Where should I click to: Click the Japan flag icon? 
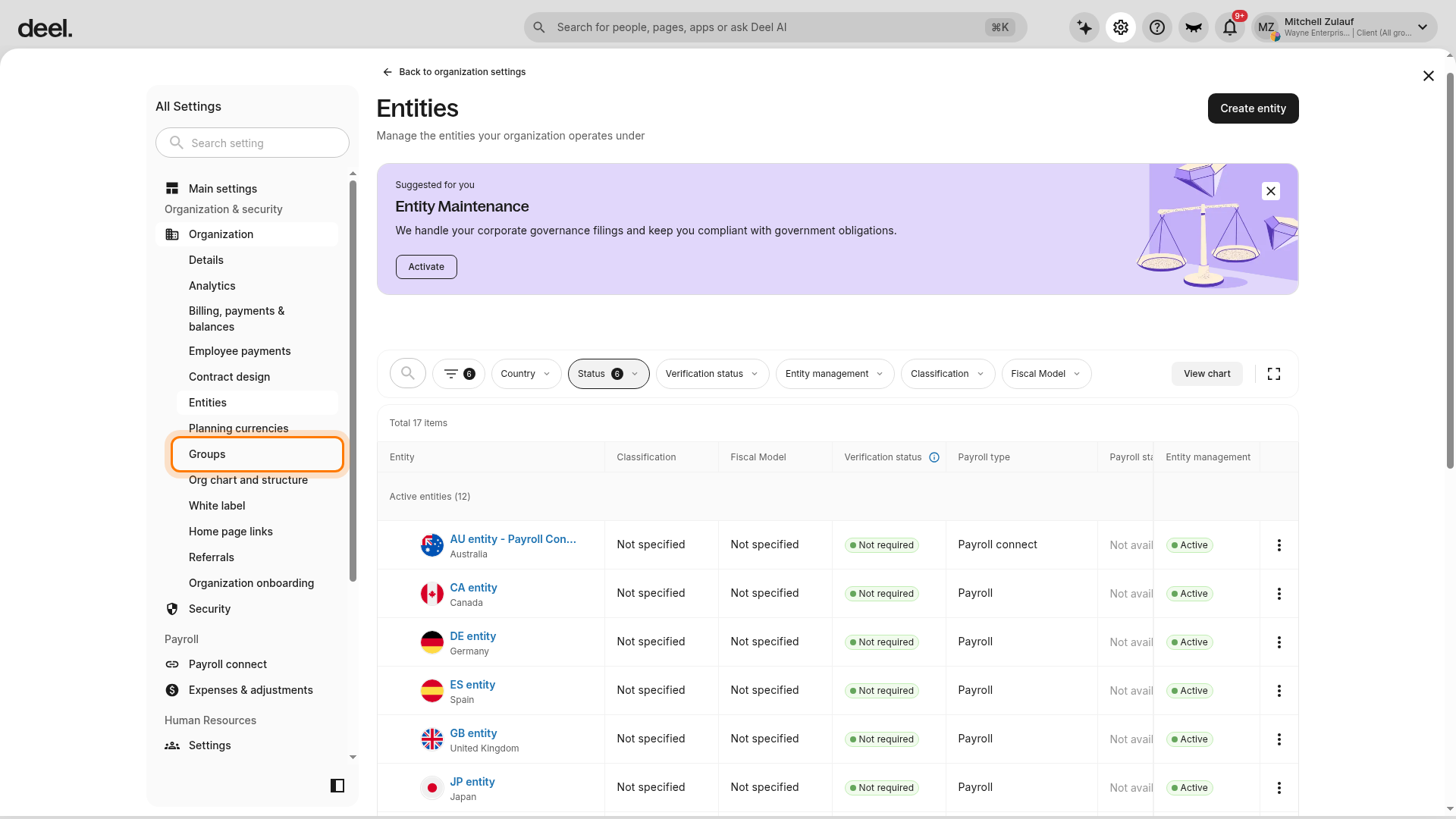point(432,788)
